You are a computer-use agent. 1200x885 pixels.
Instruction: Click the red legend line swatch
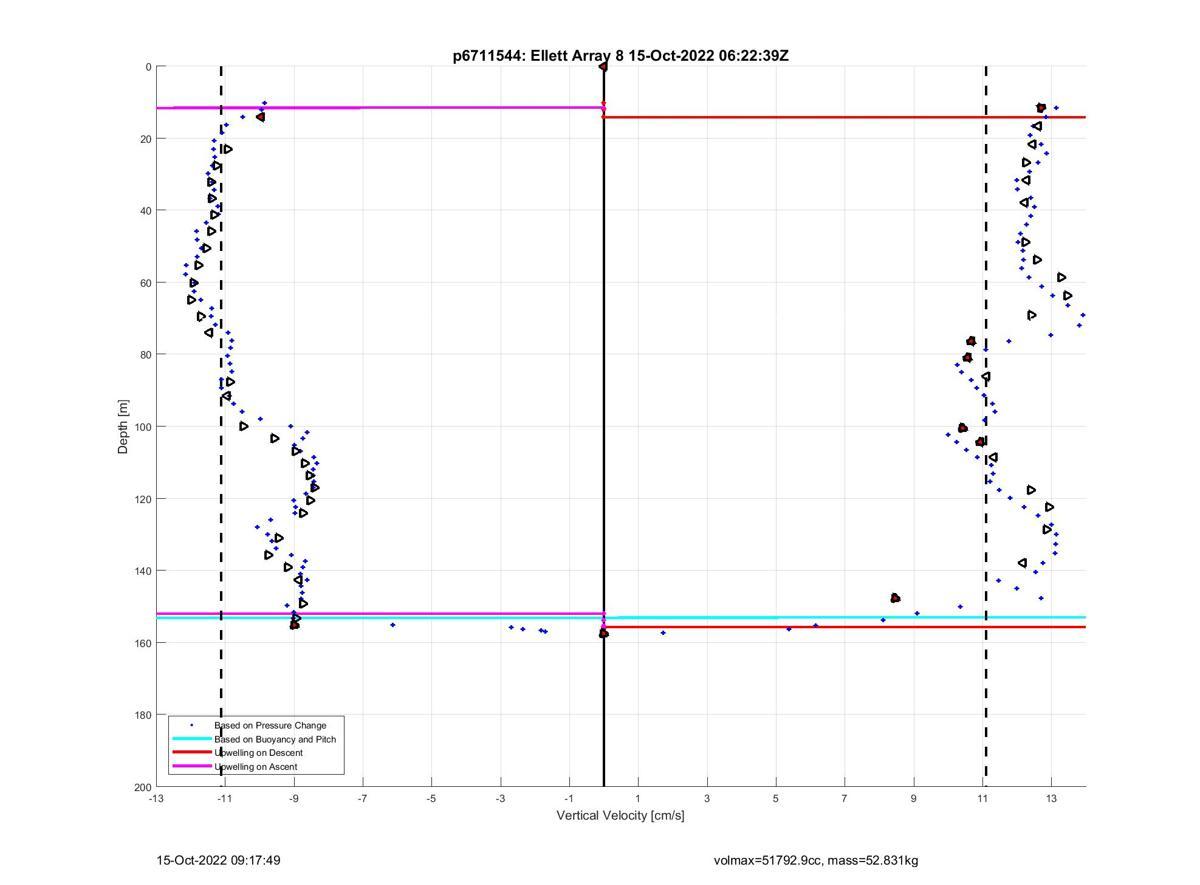click(191, 753)
